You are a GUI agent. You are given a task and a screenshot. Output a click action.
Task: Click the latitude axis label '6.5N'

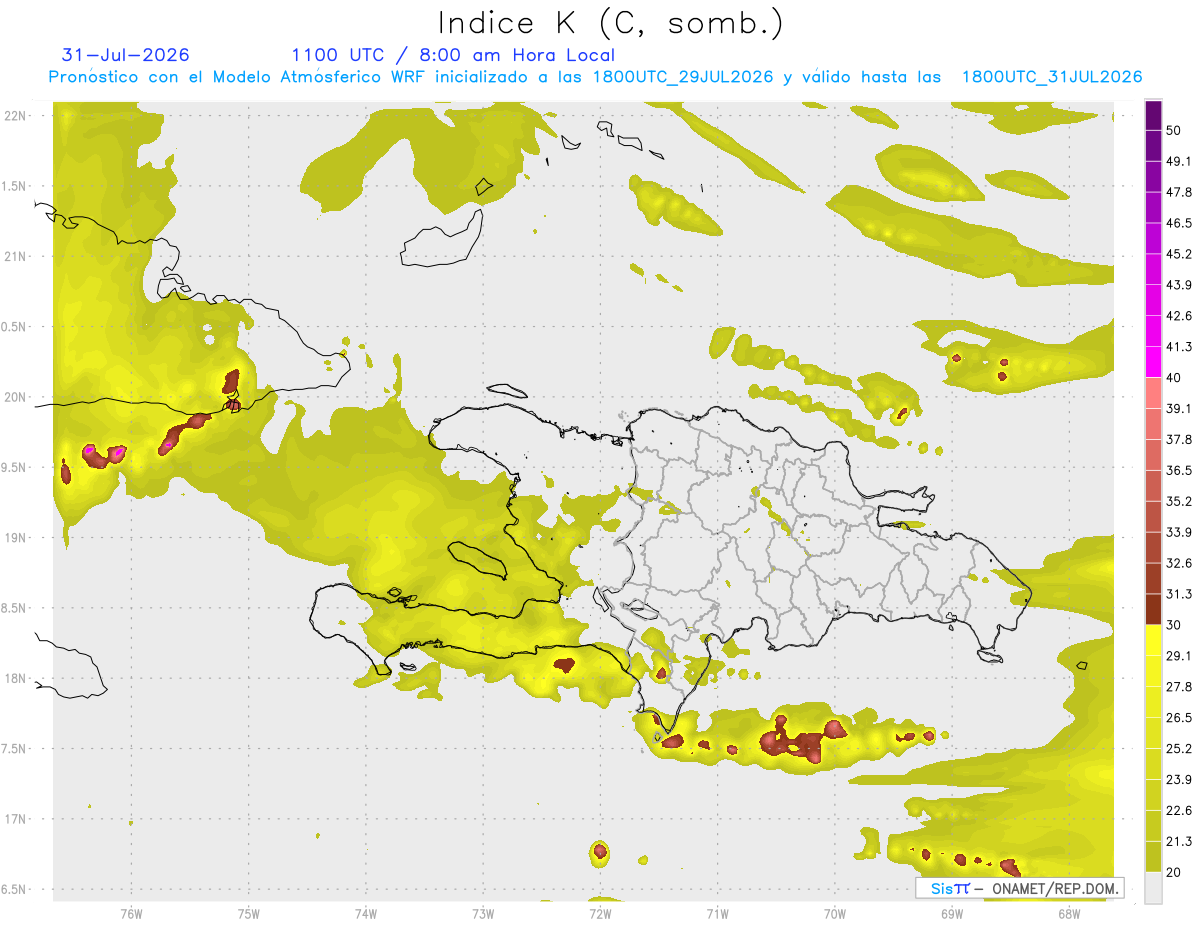pos(14,889)
